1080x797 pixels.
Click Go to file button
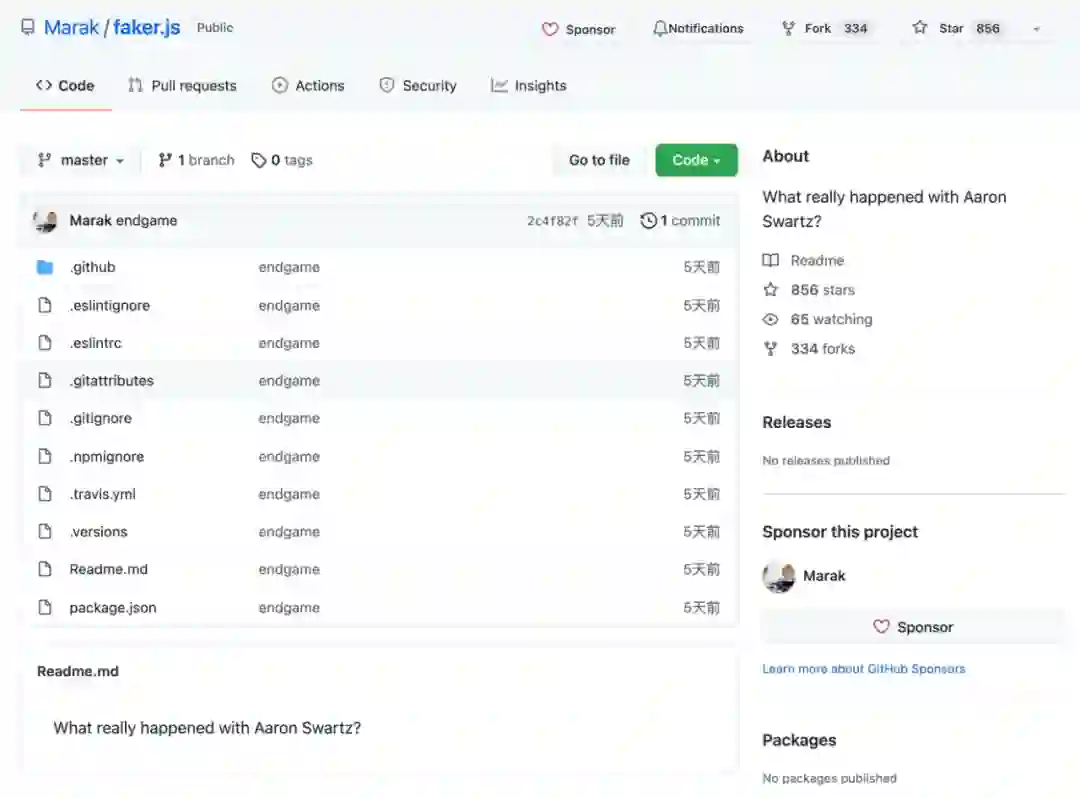pos(599,160)
